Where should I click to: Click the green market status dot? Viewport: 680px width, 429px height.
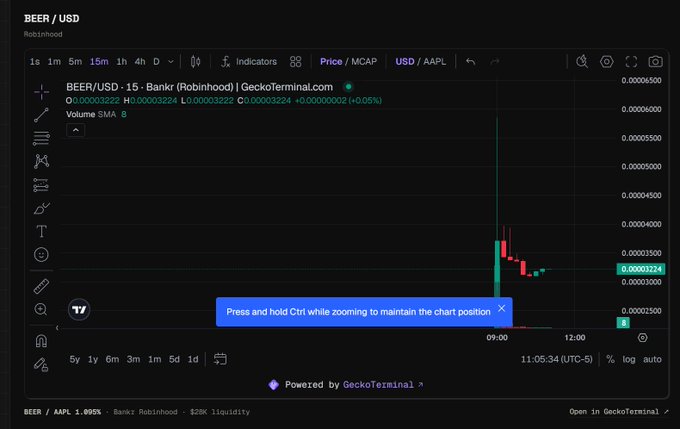(348, 87)
